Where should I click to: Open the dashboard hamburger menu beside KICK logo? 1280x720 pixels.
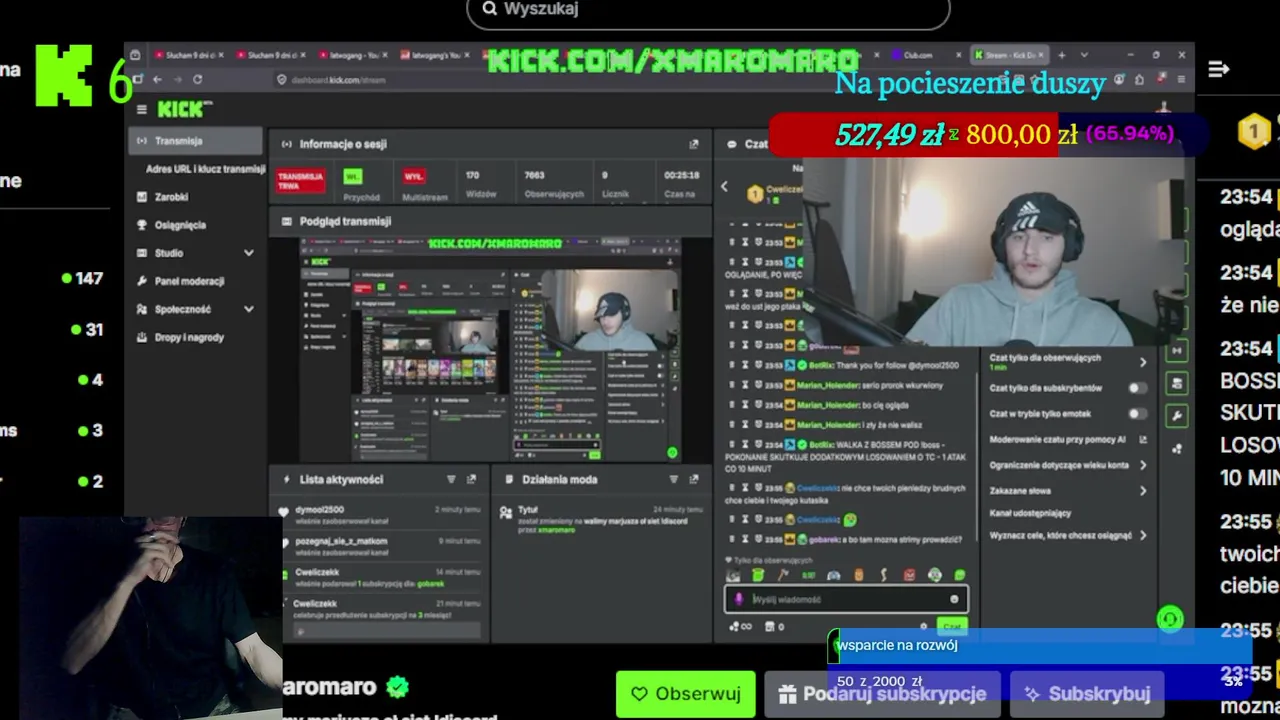tap(141, 109)
